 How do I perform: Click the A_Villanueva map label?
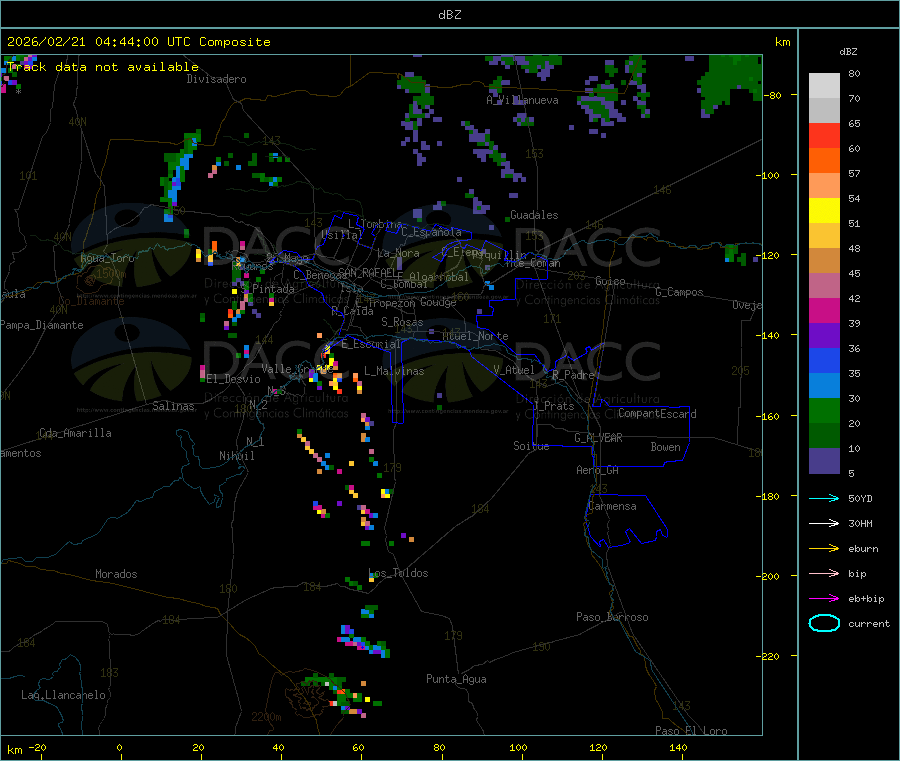(522, 100)
